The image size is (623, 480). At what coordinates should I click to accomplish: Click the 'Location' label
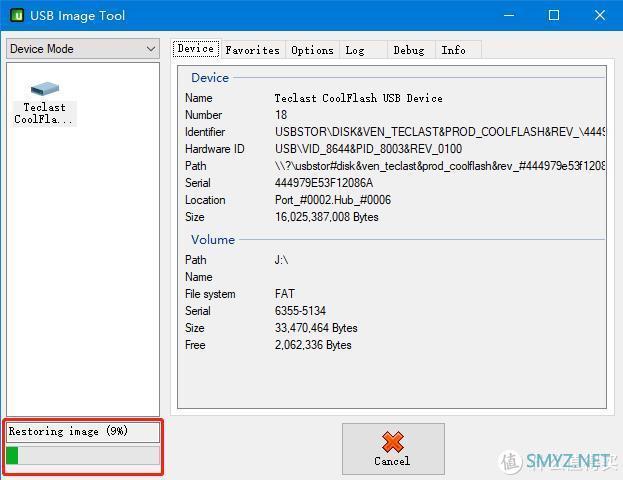click(x=205, y=199)
